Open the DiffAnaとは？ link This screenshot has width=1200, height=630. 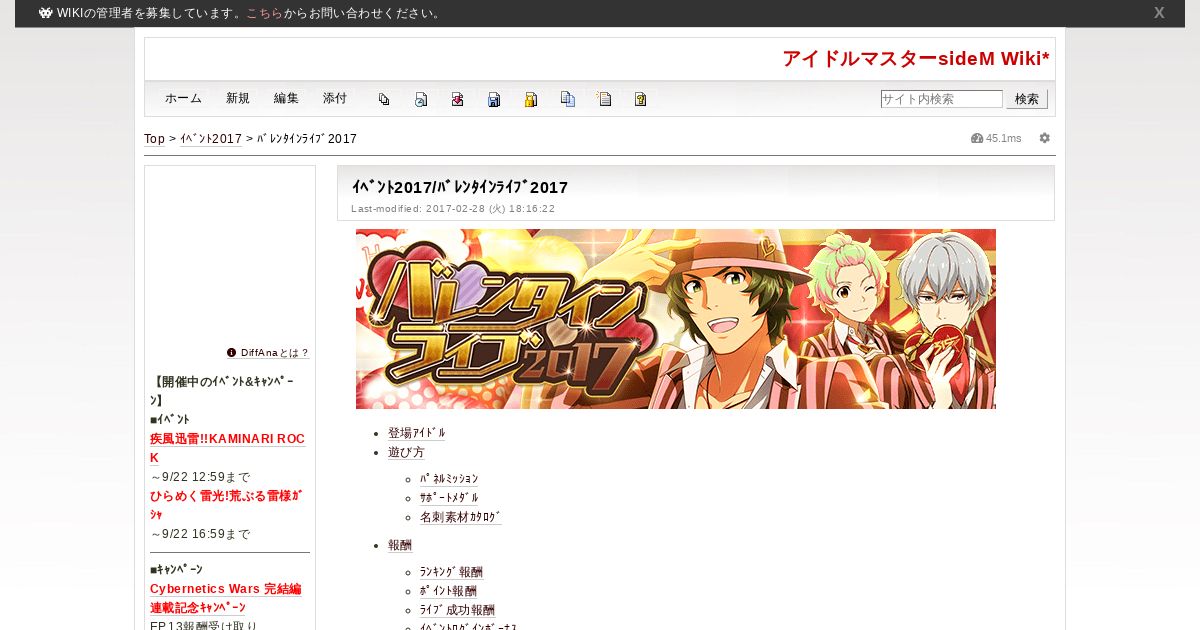[x=275, y=353]
